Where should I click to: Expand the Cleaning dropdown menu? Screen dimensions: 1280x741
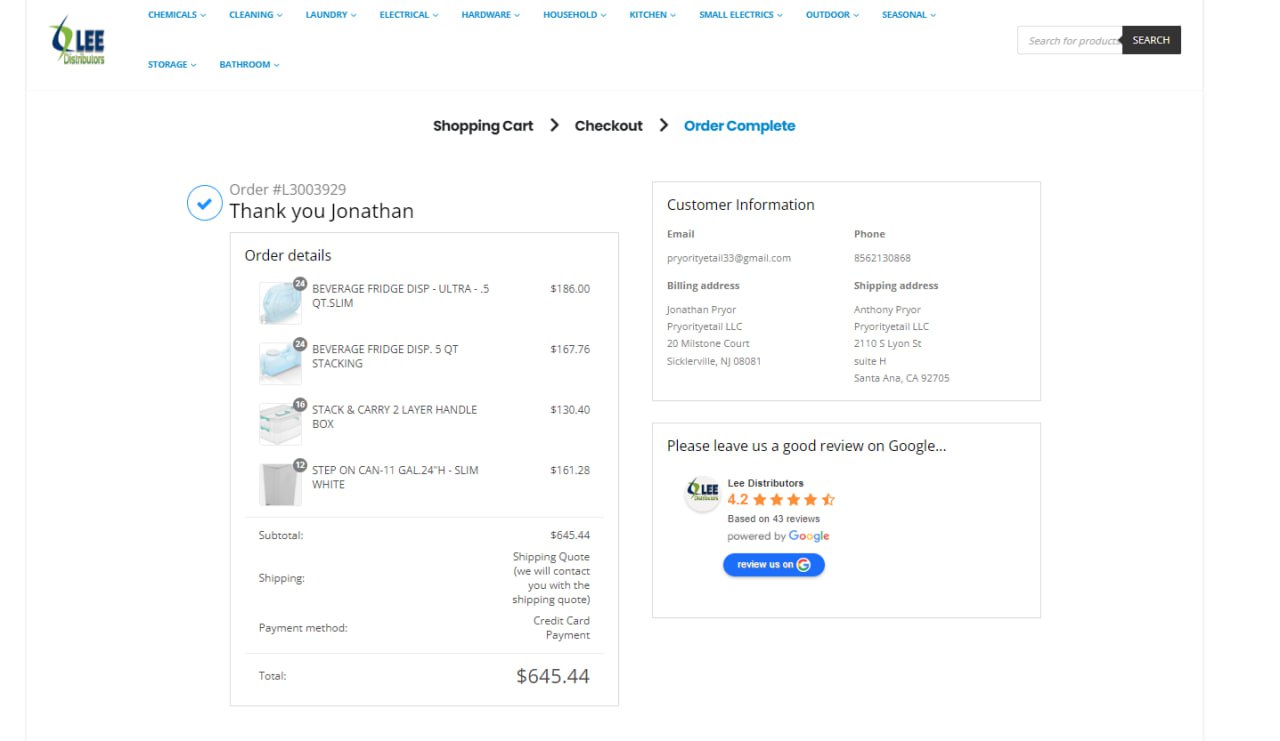[256, 15]
